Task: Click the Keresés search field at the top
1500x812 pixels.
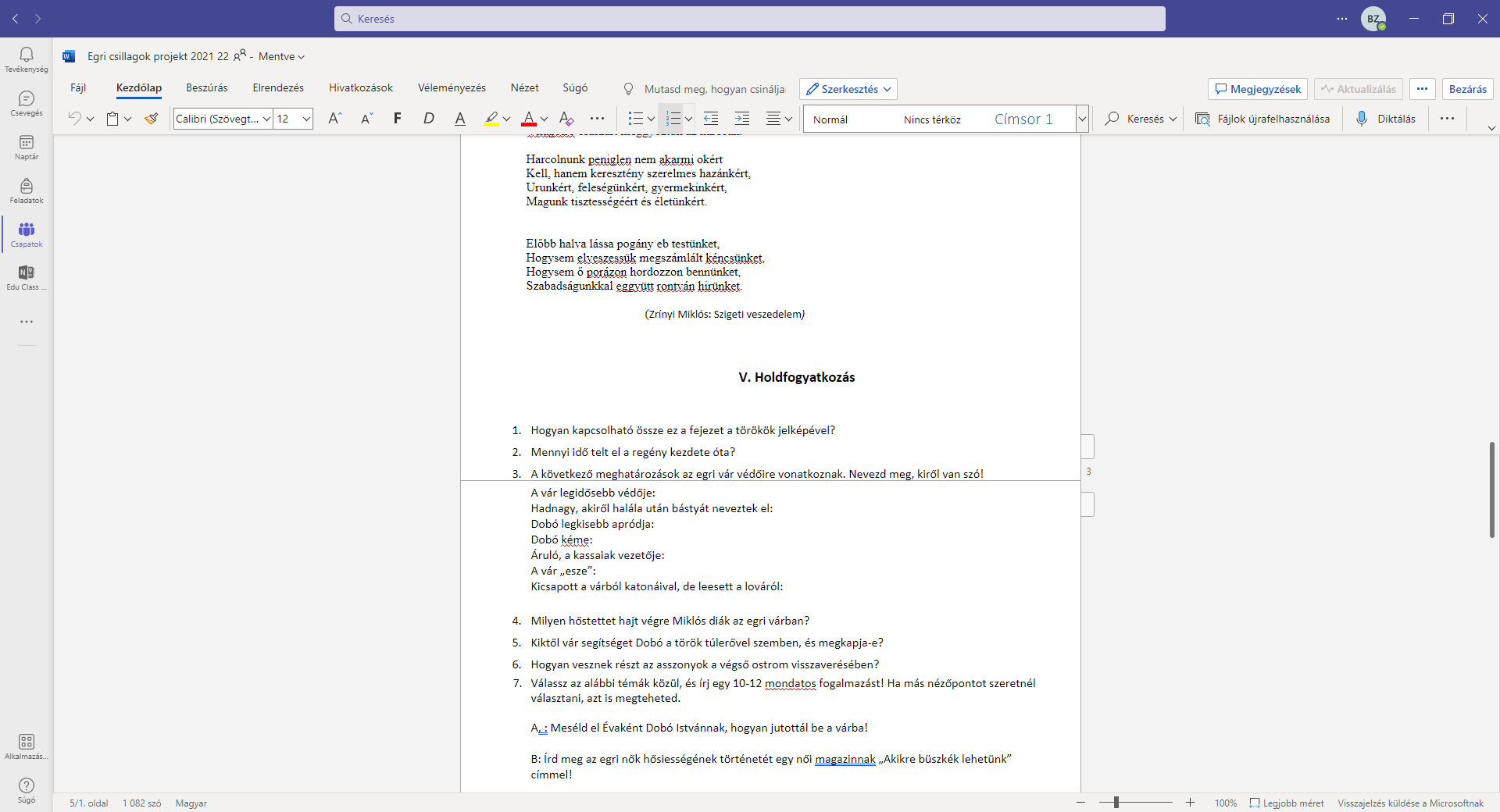Action: [750, 19]
